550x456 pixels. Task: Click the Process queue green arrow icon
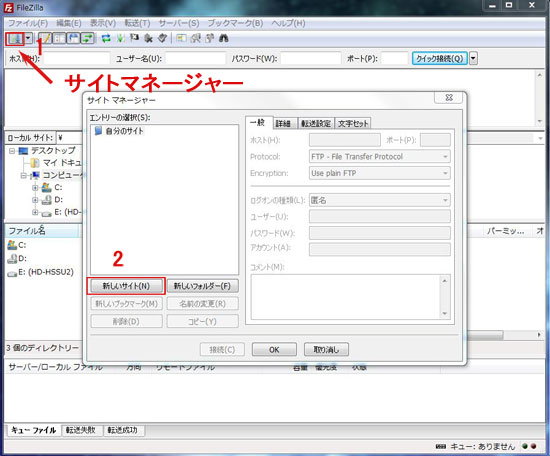pyautogui.click(x=120, y=38)
